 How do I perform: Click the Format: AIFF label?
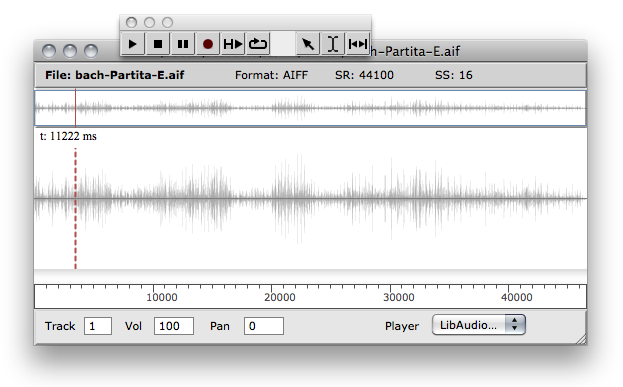(x=271, y=75)
